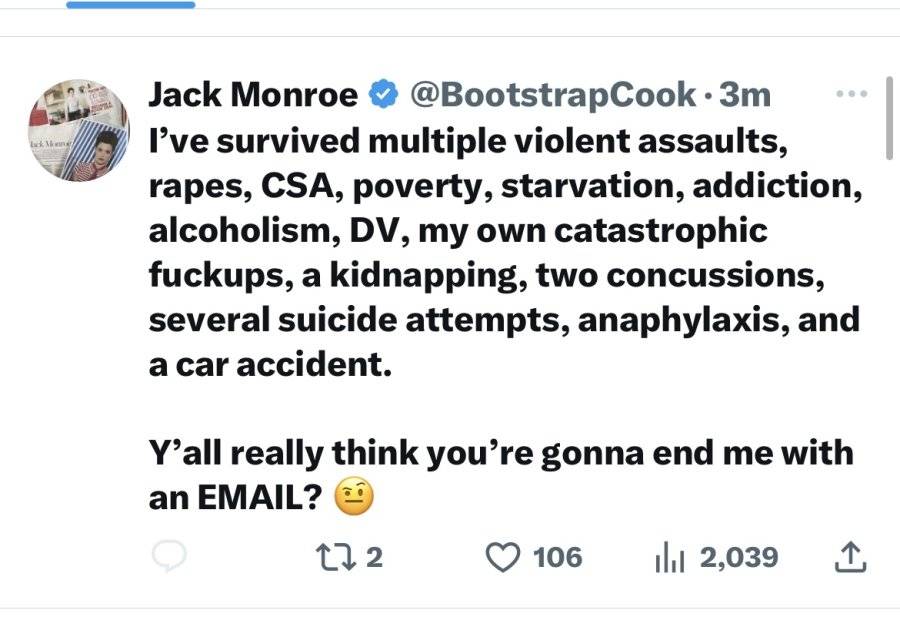This screenshot has height=617, width=900.
Task: Click the vertical scrollbar thumb on right
Action: (890, 118)
